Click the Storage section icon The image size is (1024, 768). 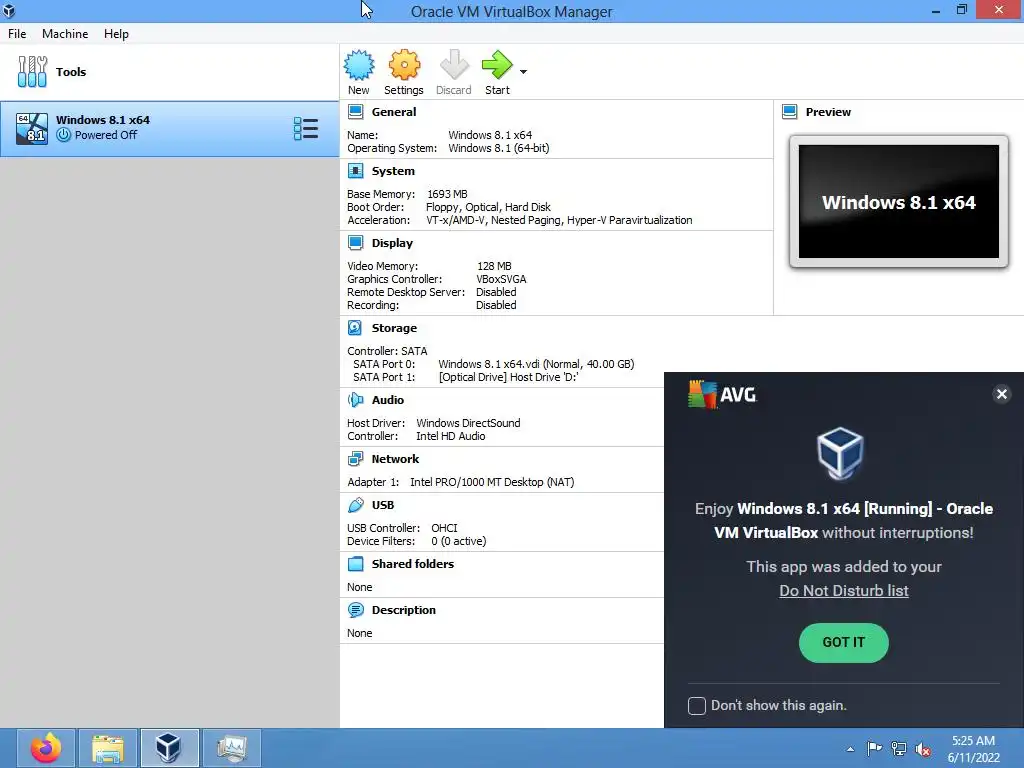point(355,328)
